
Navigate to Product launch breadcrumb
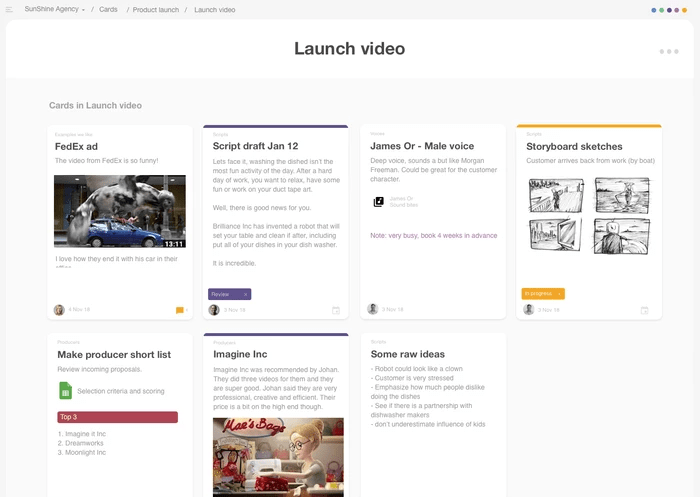155,9
